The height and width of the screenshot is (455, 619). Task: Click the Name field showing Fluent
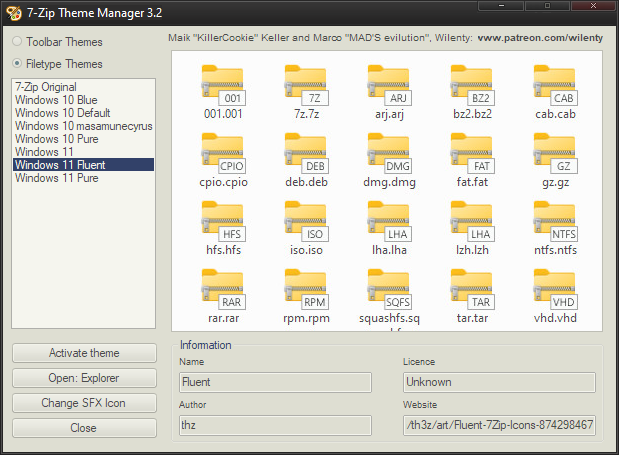pos(275,382)
